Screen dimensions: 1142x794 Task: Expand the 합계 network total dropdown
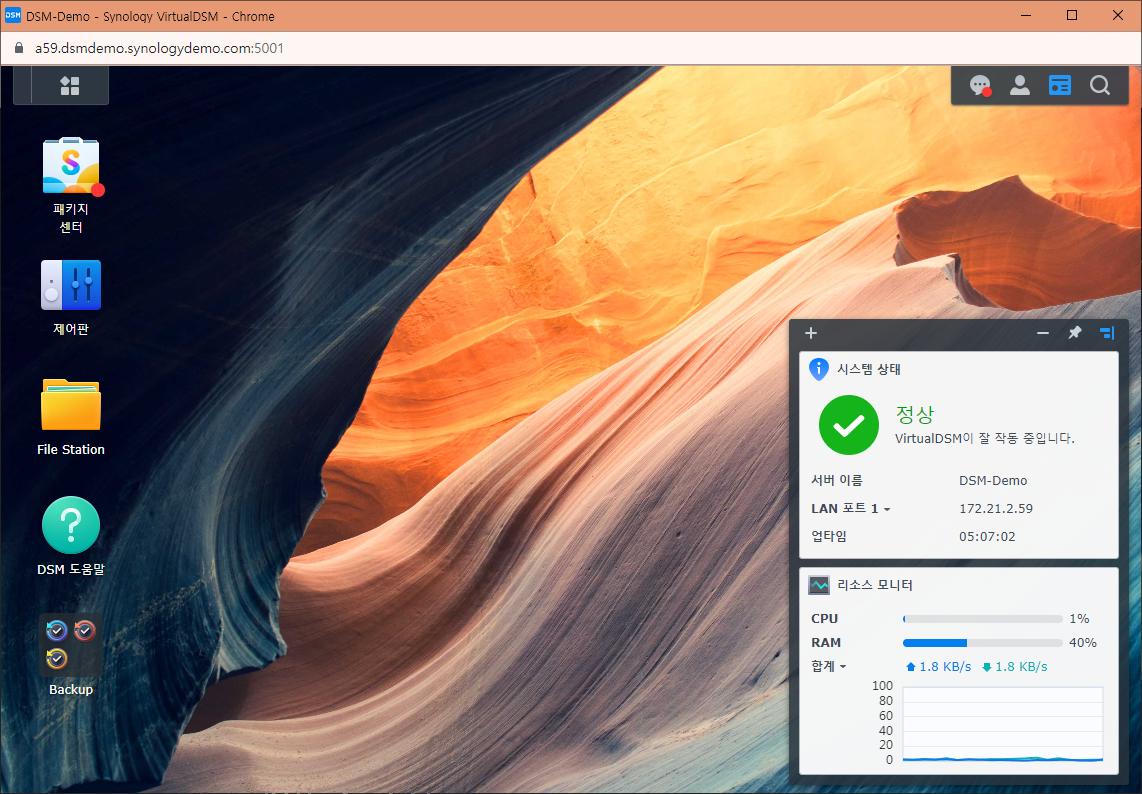pos(829,666)
